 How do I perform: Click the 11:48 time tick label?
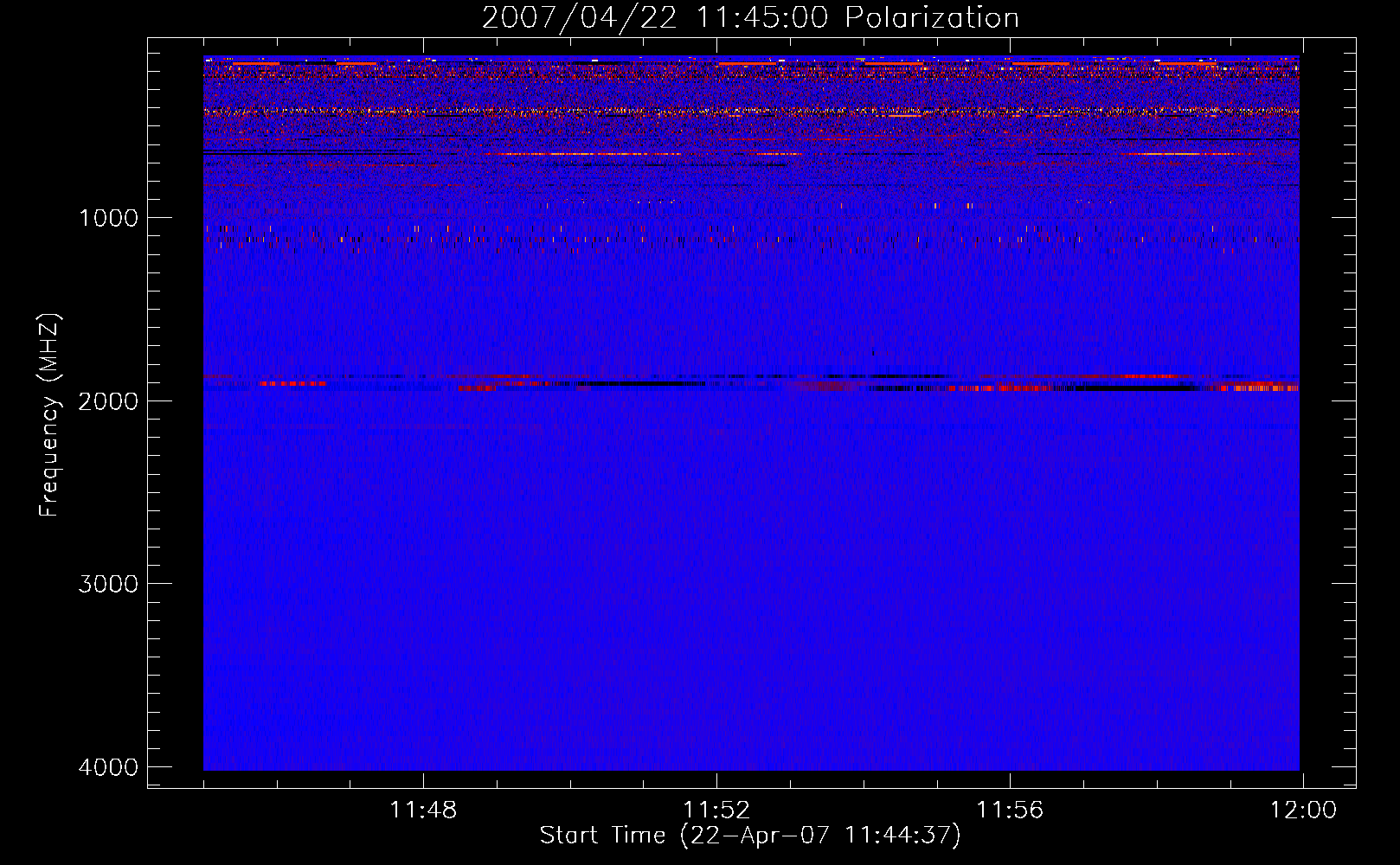(x=423, y=811)
